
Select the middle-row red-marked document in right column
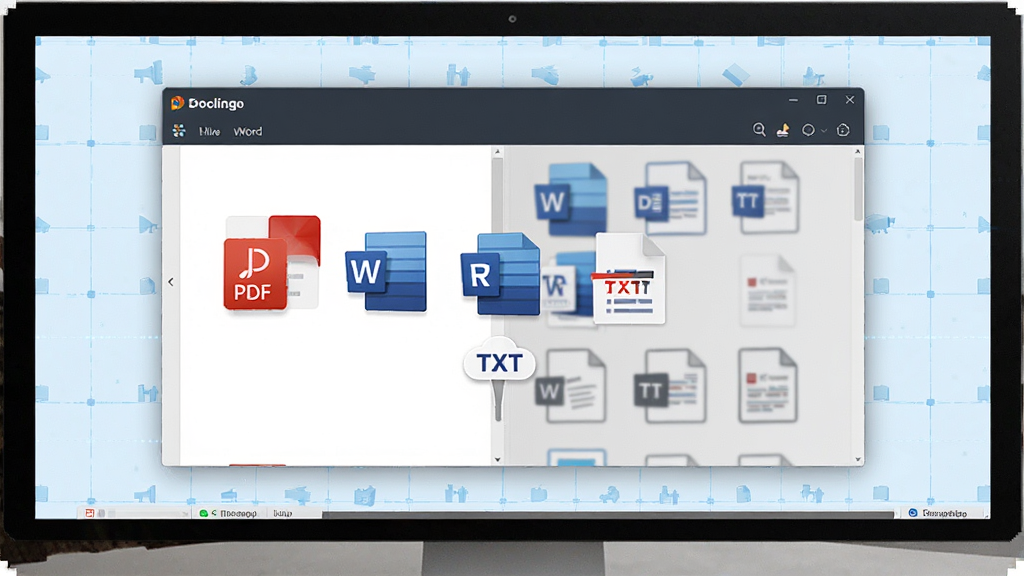(x=767, y=291)
